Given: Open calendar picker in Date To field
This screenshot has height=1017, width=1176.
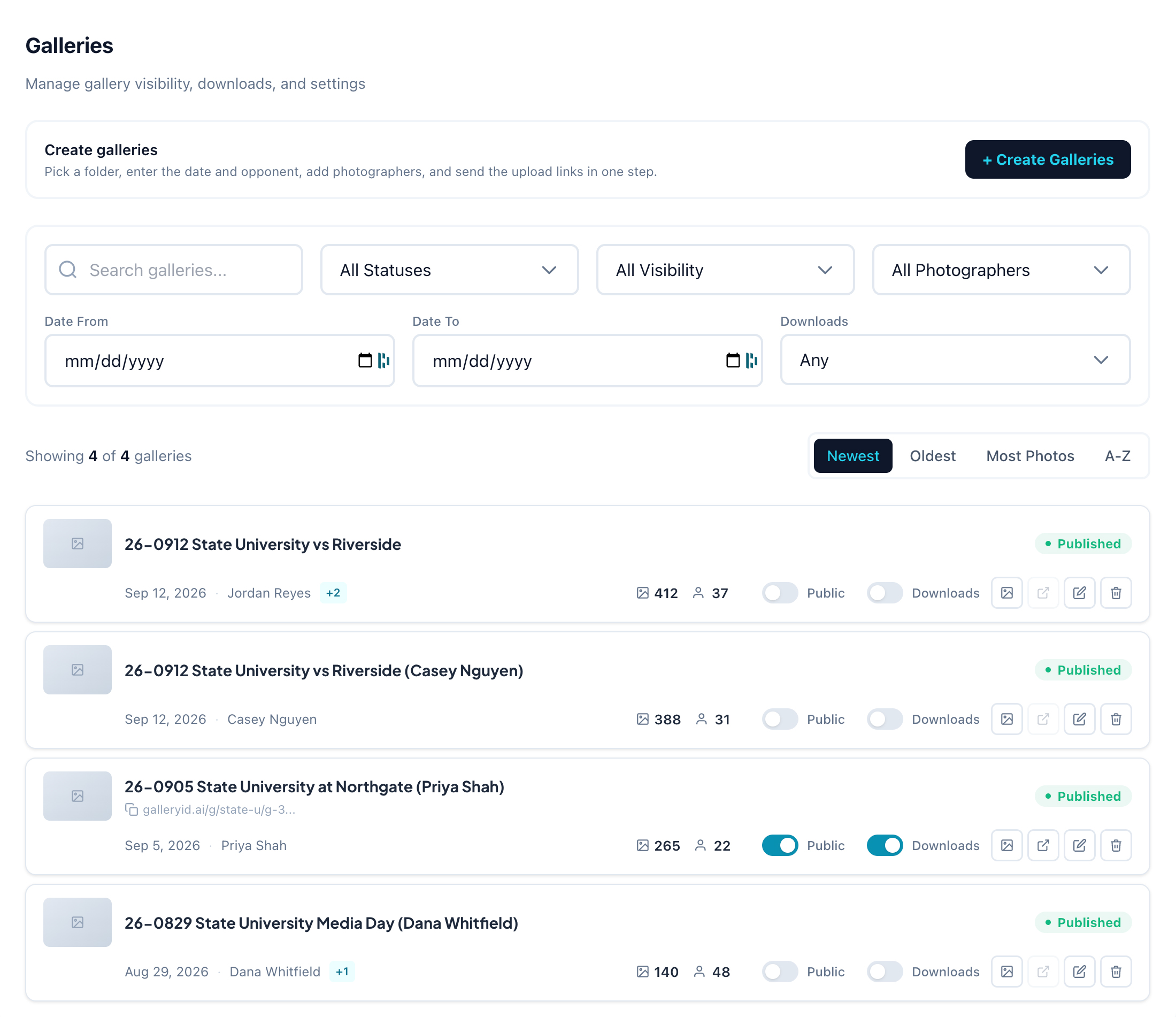Looking at the screenshot, I should coord(733,360).
